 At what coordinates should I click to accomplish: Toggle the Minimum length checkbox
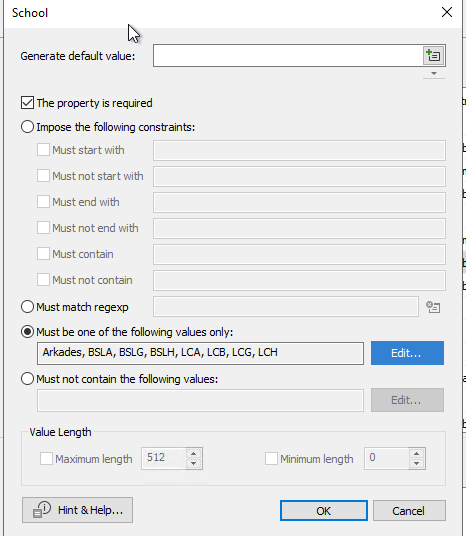271,458
